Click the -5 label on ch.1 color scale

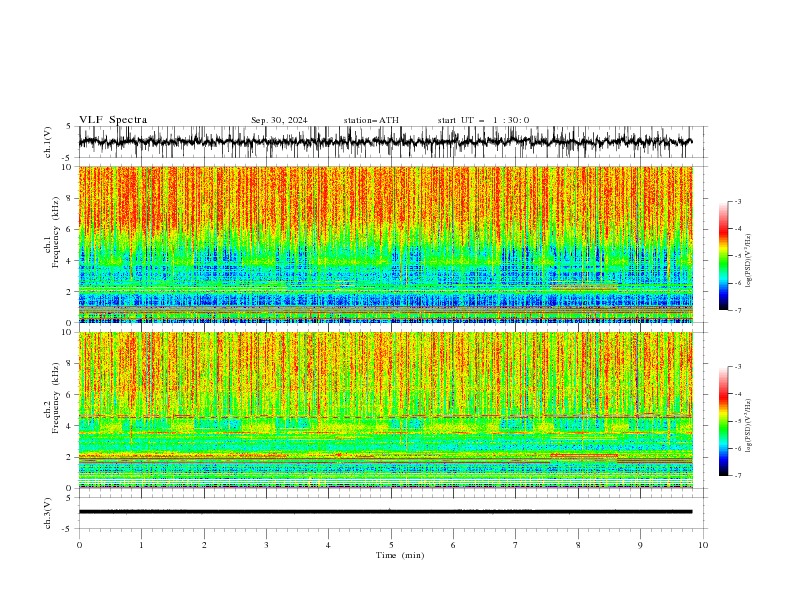coord(738,256)
